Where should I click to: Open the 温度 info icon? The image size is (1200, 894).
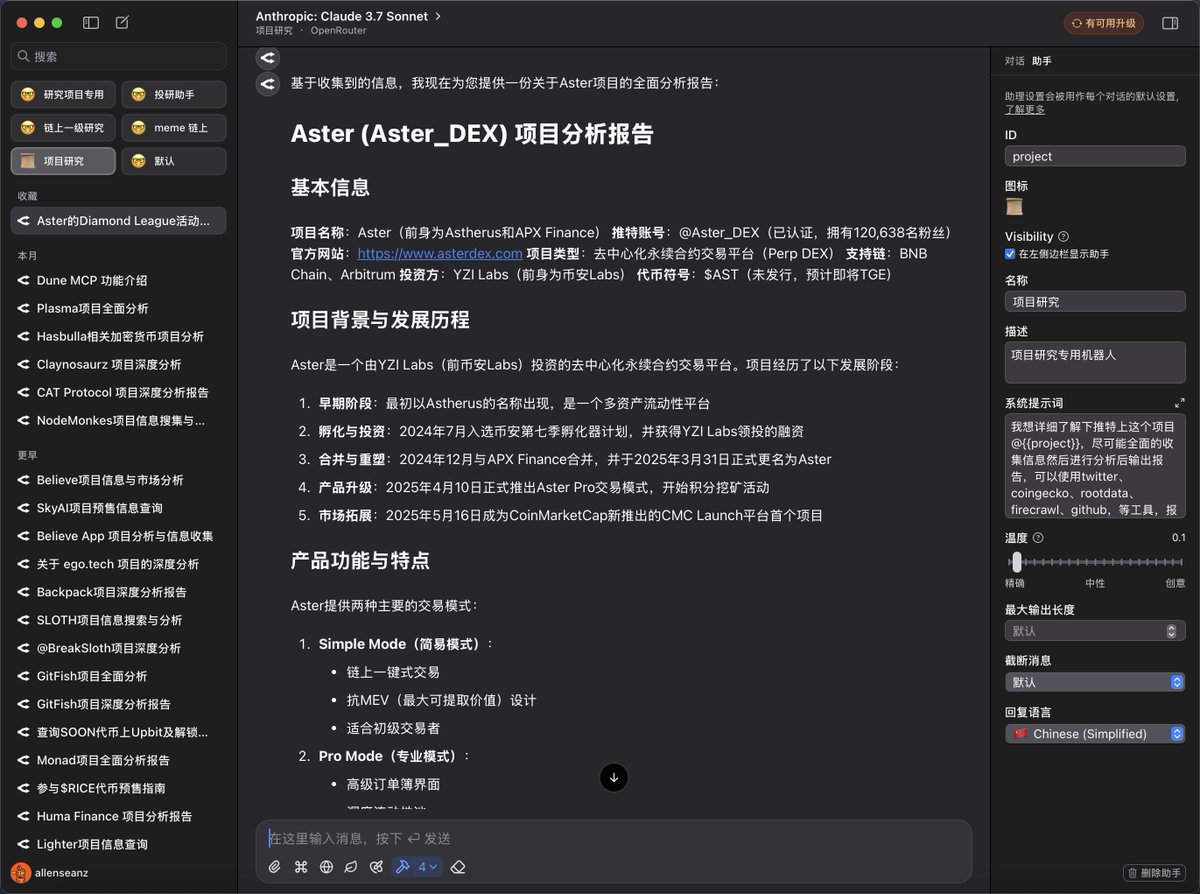pyautogui.click(x=1038, y=538)
